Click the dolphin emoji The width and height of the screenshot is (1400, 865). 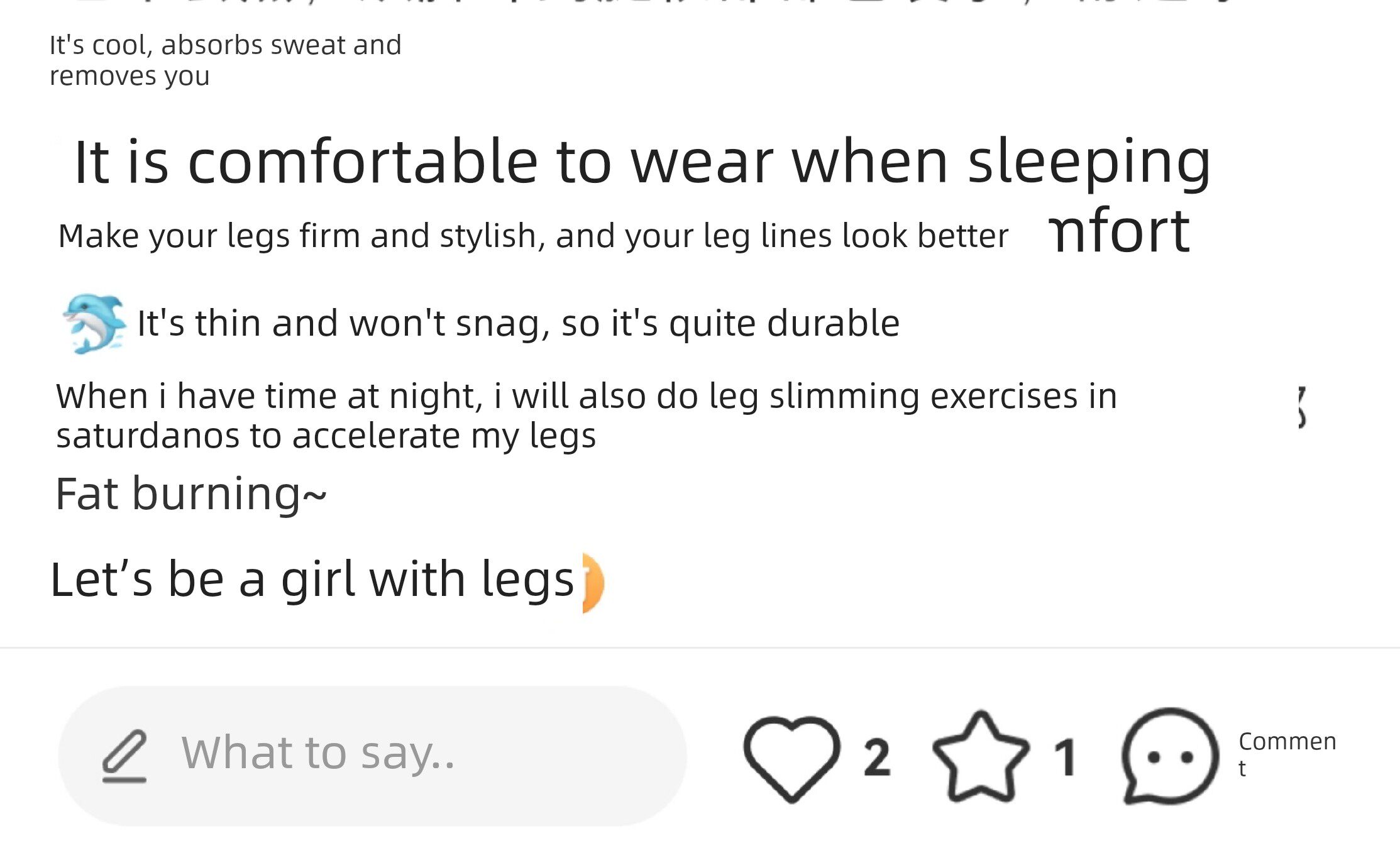coord(94,323)
